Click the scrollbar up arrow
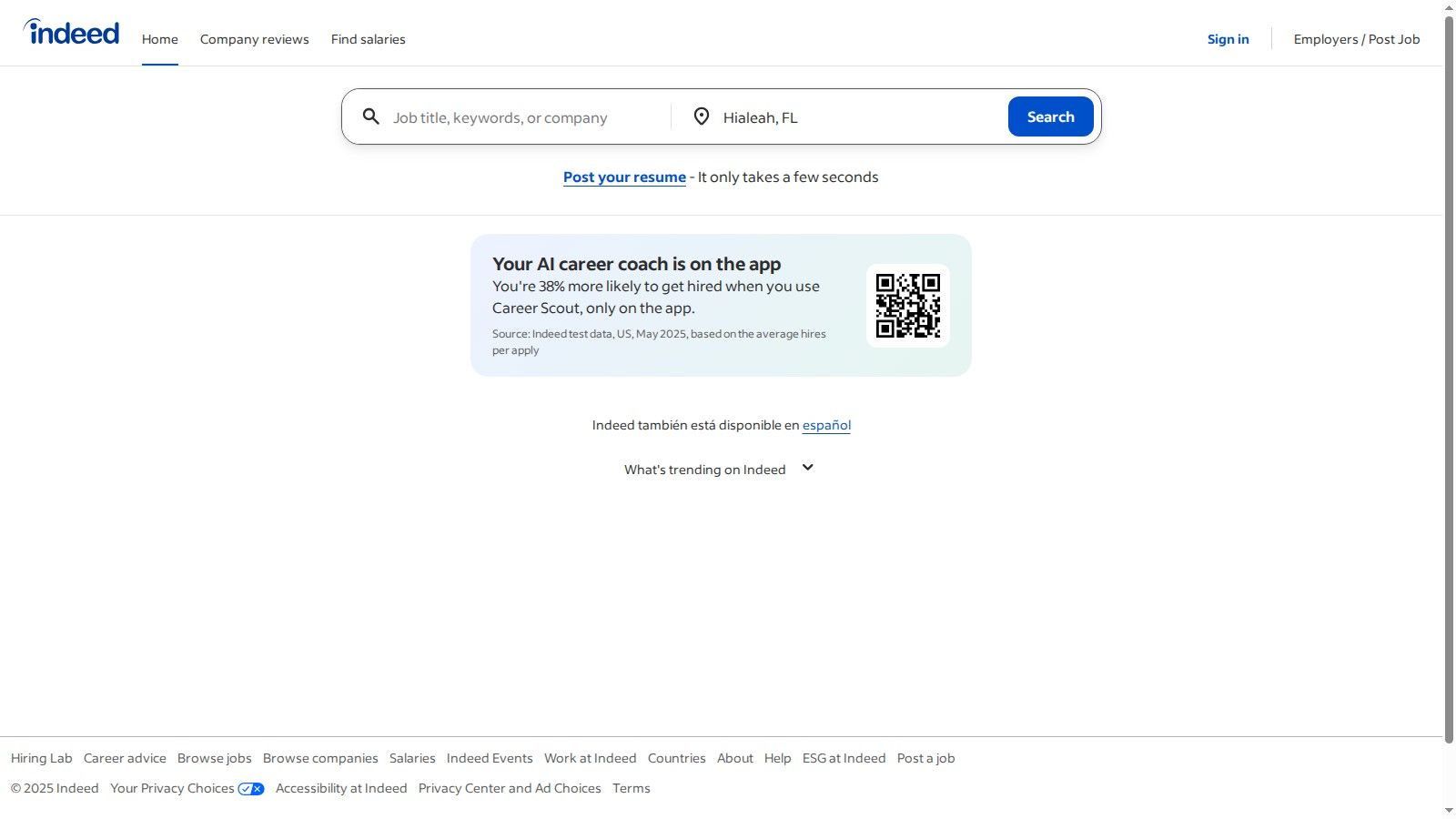The width and height of the screenshot is (1456, 819). (x=1449, y=7)
